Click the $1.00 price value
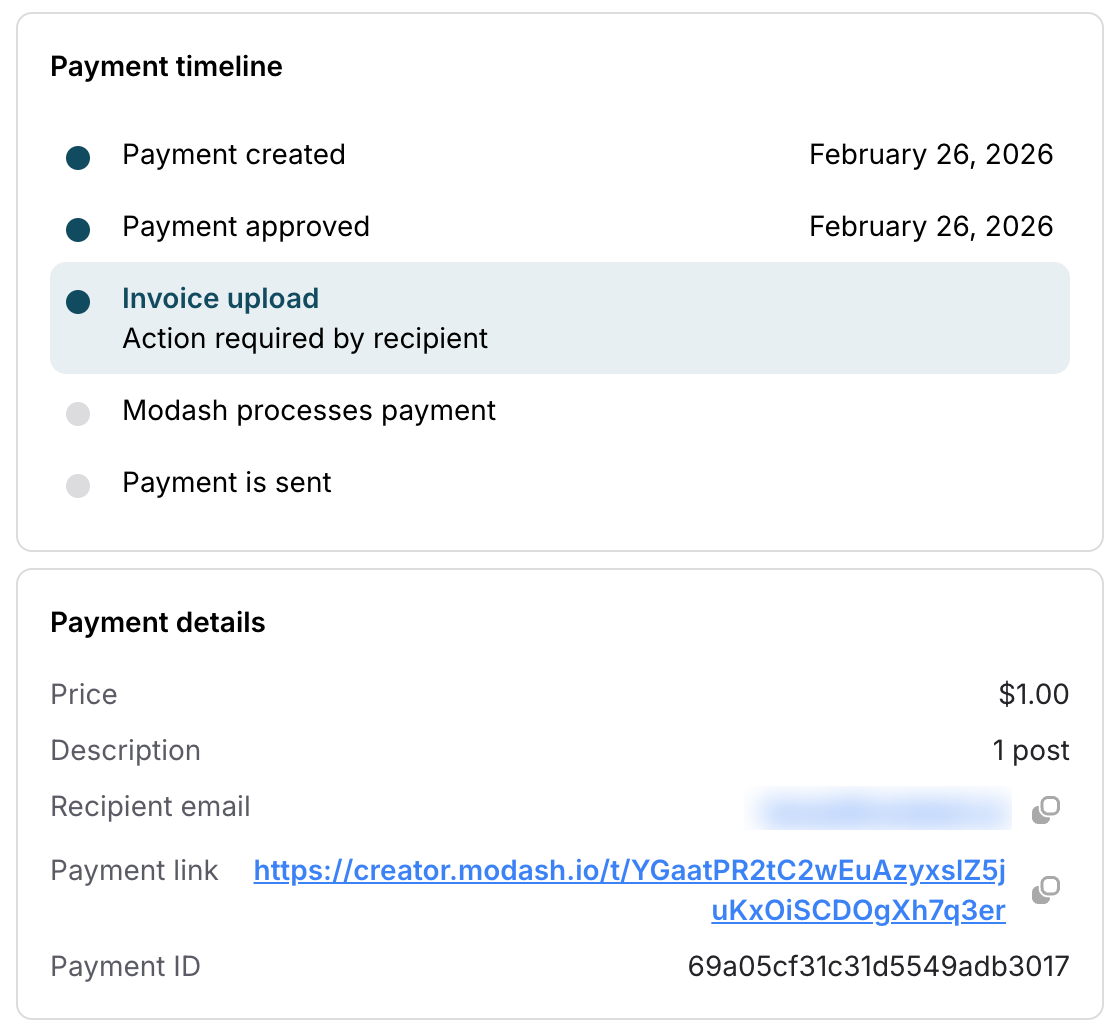Screen dimensions: 1118x1032 [1033, 695]
